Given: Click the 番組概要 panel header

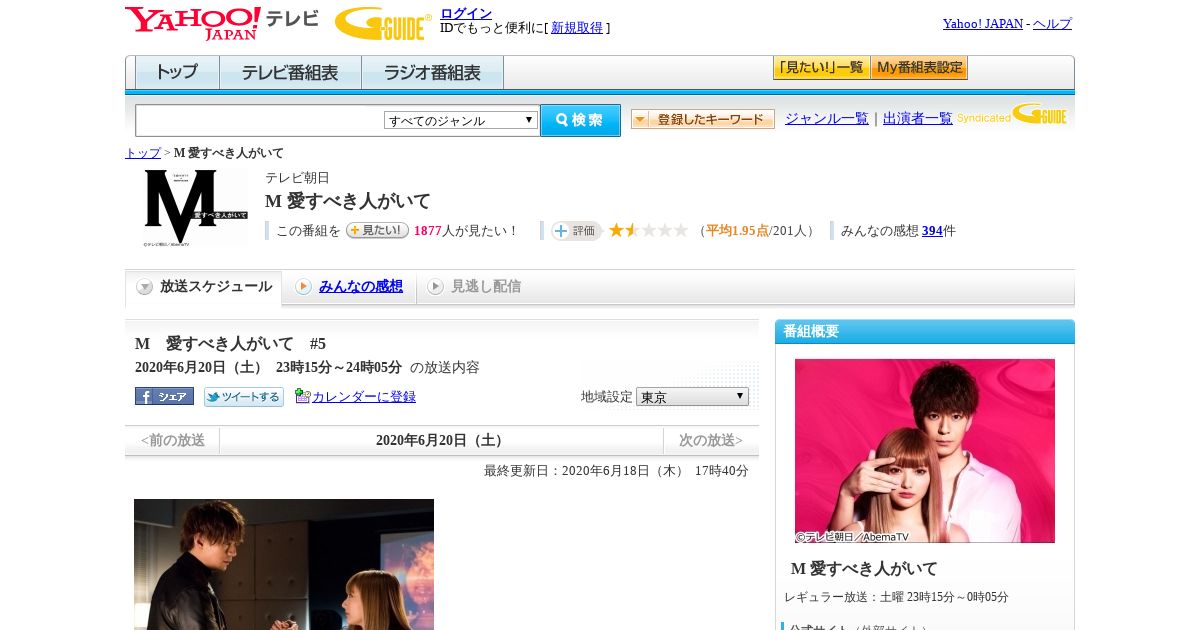Looking at the screenshot, I should click(925, 331).
